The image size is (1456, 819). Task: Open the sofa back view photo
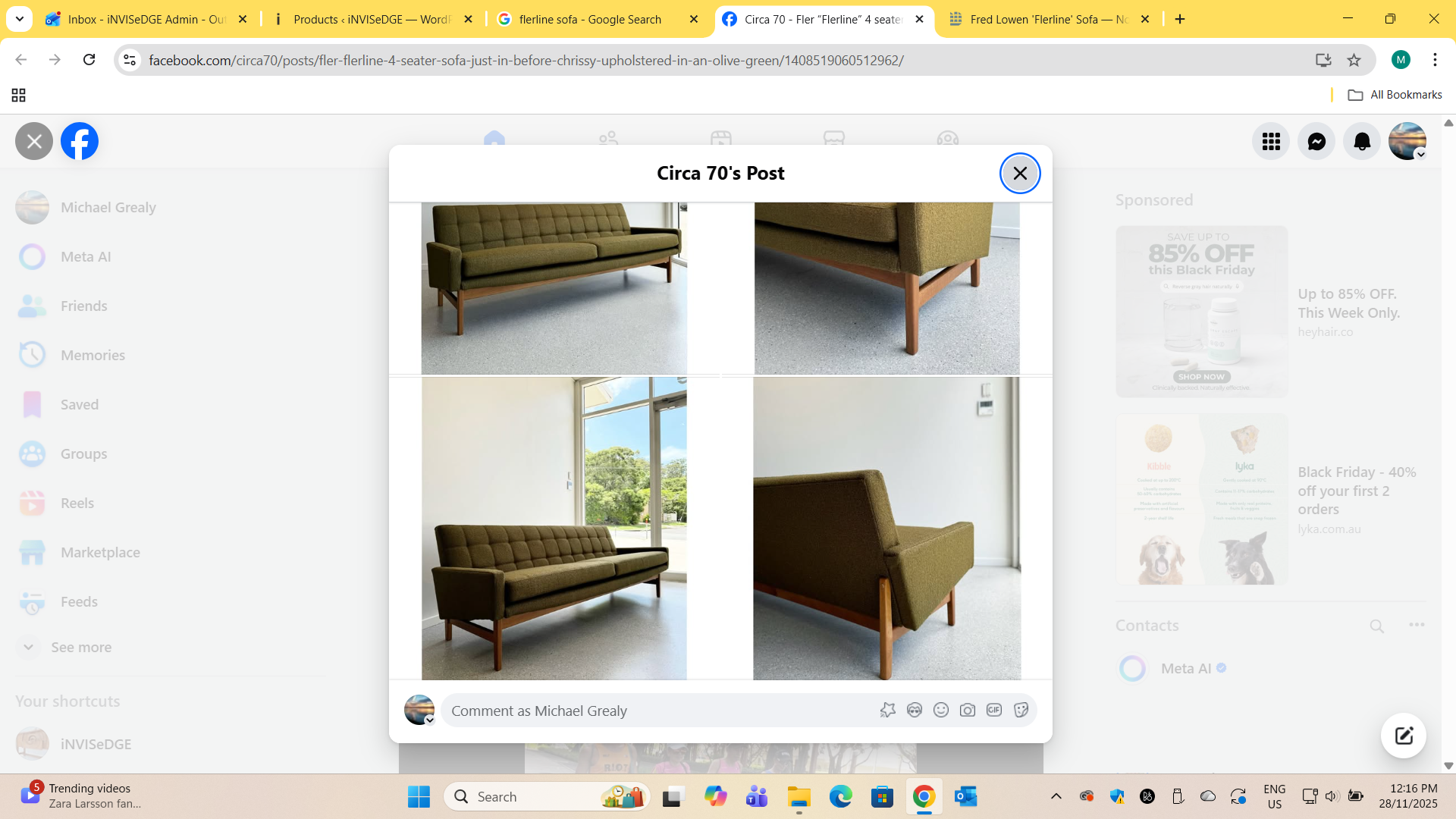point(886,529)
